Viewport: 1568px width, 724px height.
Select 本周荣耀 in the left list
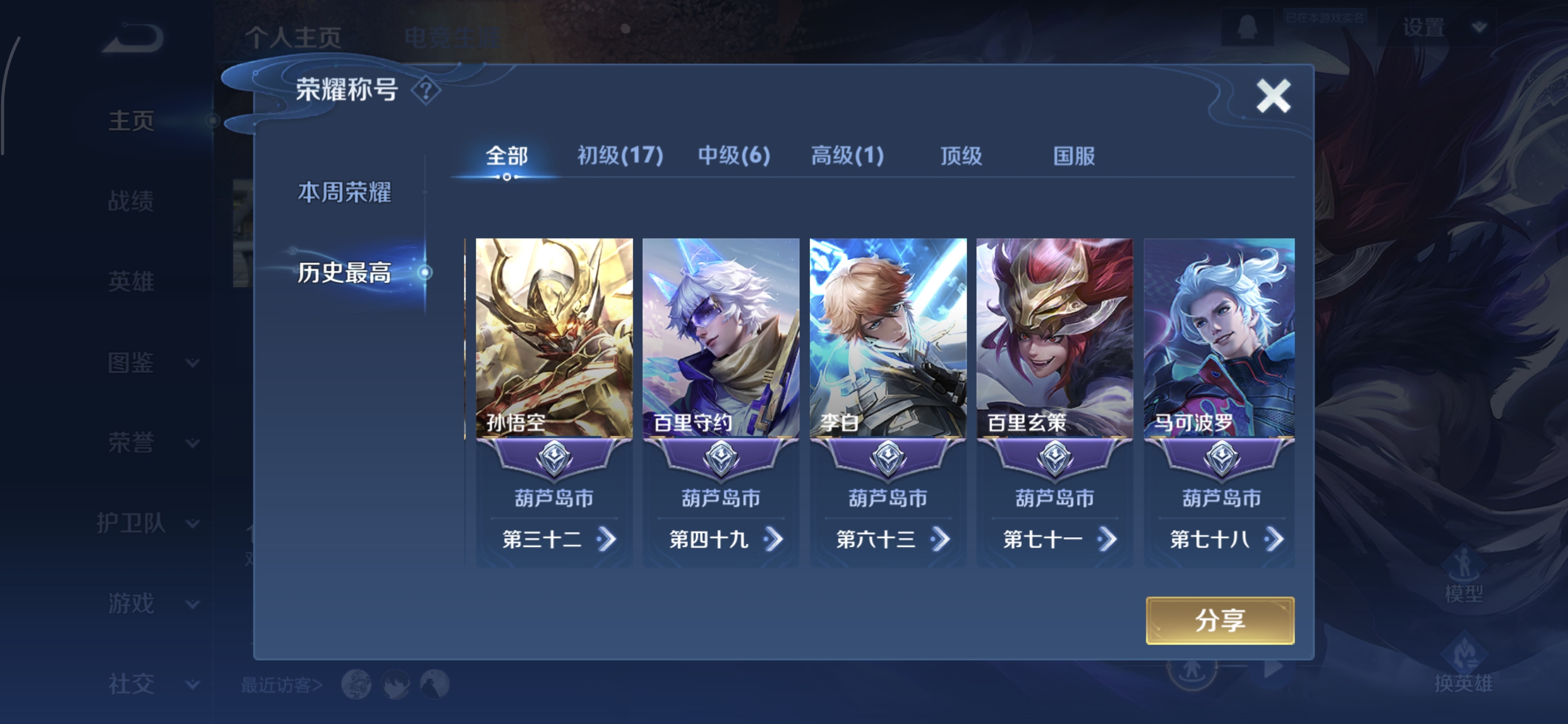(x=344, y=192)
